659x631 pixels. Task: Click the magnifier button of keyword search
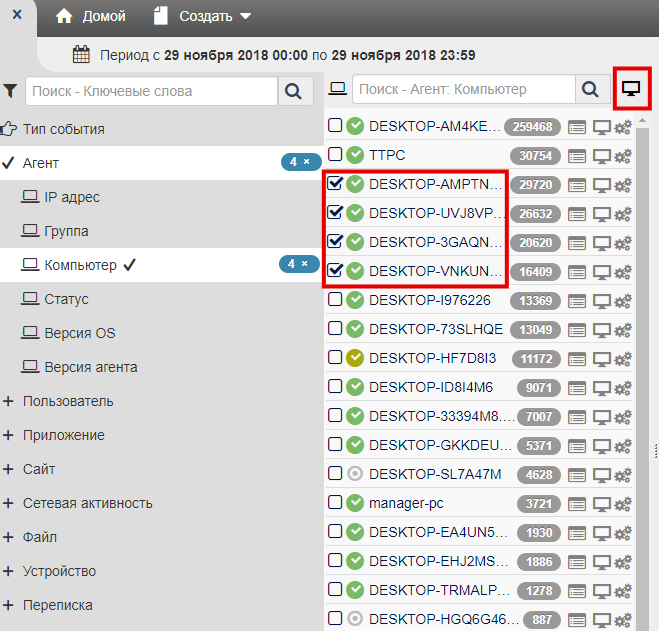pyautogui.click(x=293, y=91)
